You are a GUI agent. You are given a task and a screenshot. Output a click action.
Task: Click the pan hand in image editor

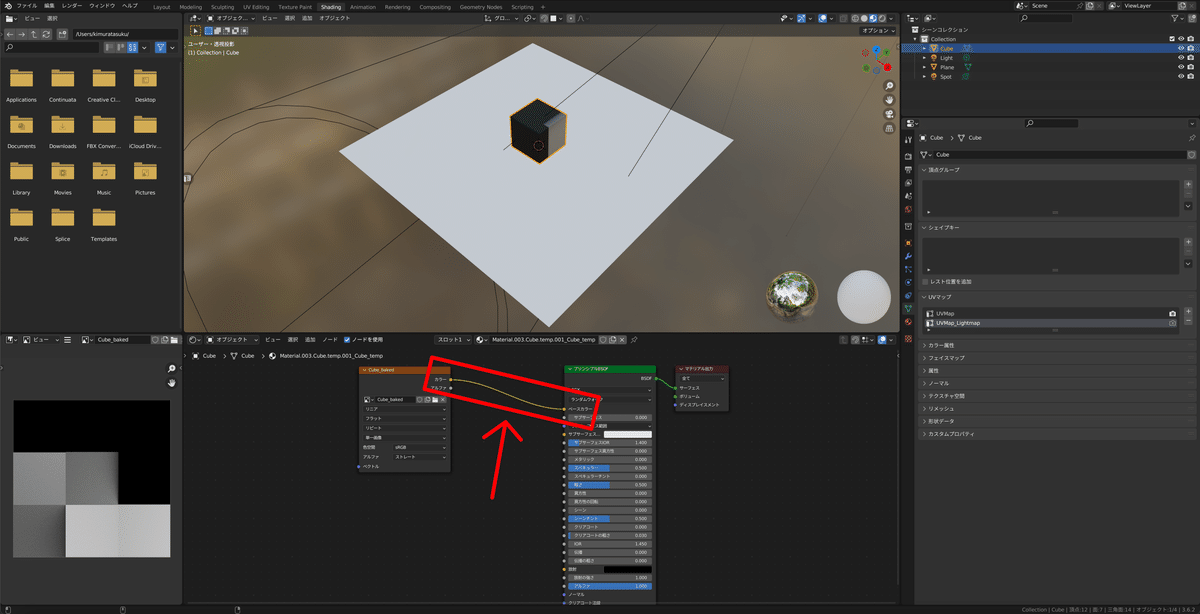coord(172,382)
